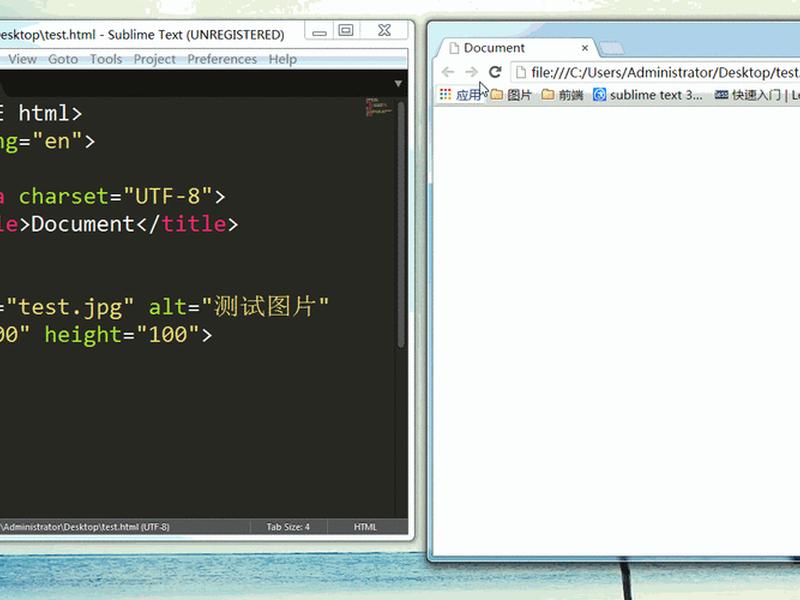Open the Goto menu in Sublime Text
The width and height of the screenshot is (800, 600).
63,59
